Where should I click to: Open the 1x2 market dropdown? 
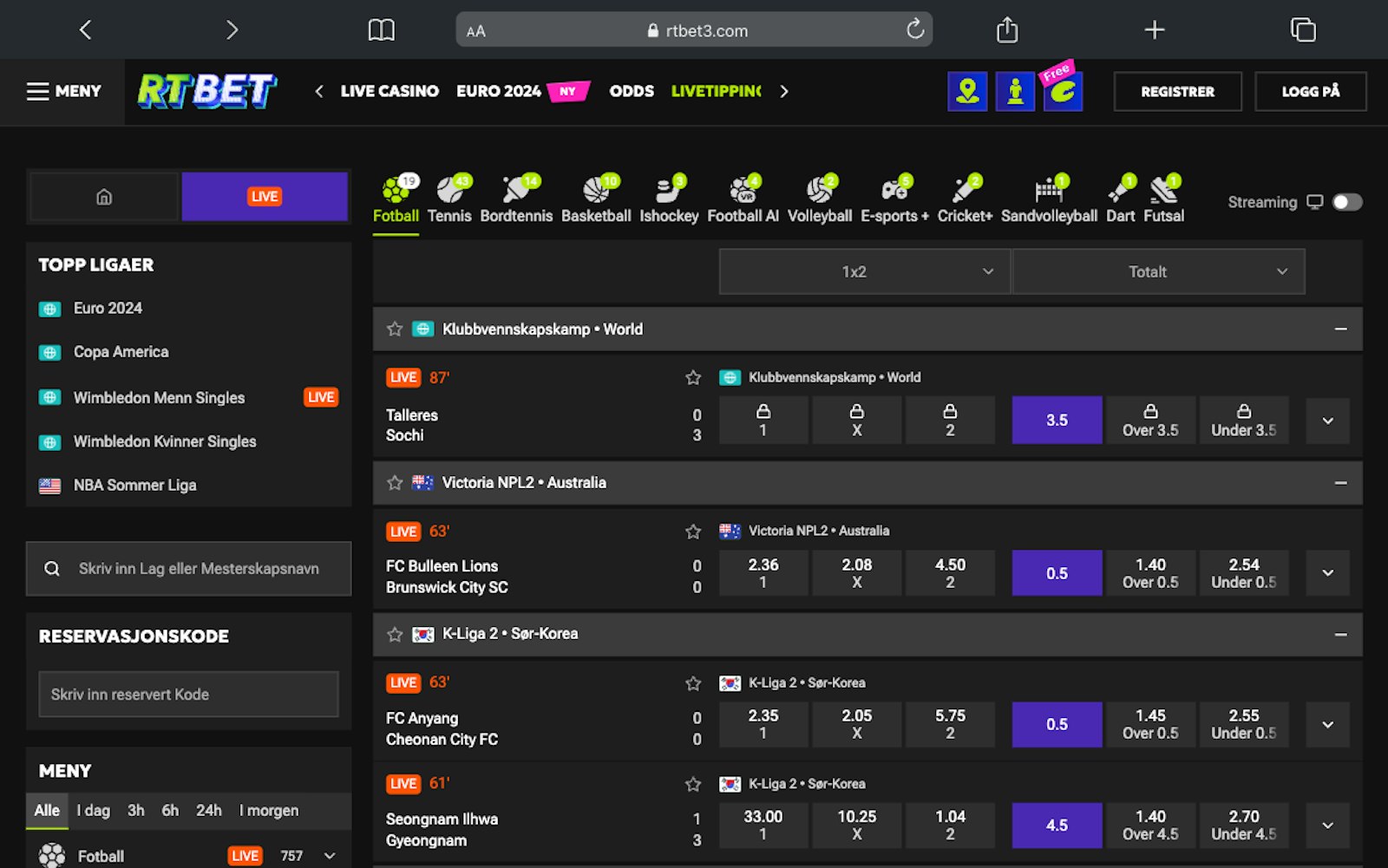coord(864,271)
